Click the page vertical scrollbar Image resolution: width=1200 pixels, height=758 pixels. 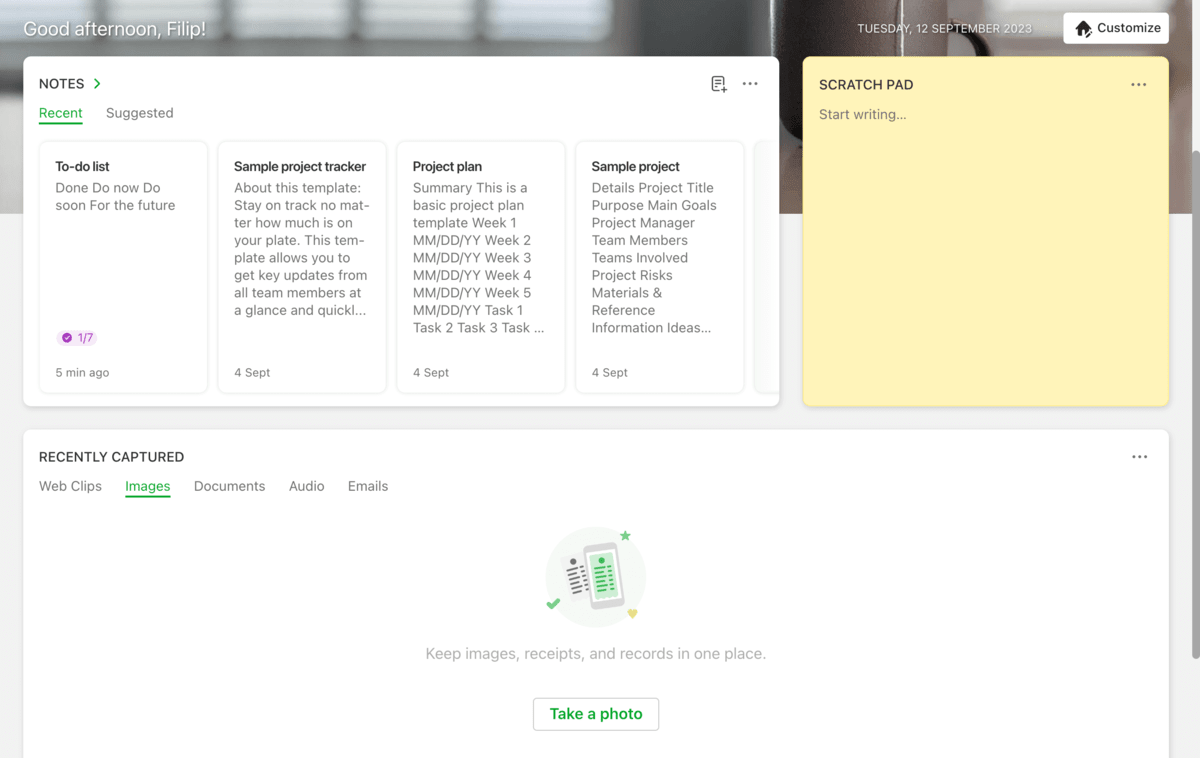1195,400
